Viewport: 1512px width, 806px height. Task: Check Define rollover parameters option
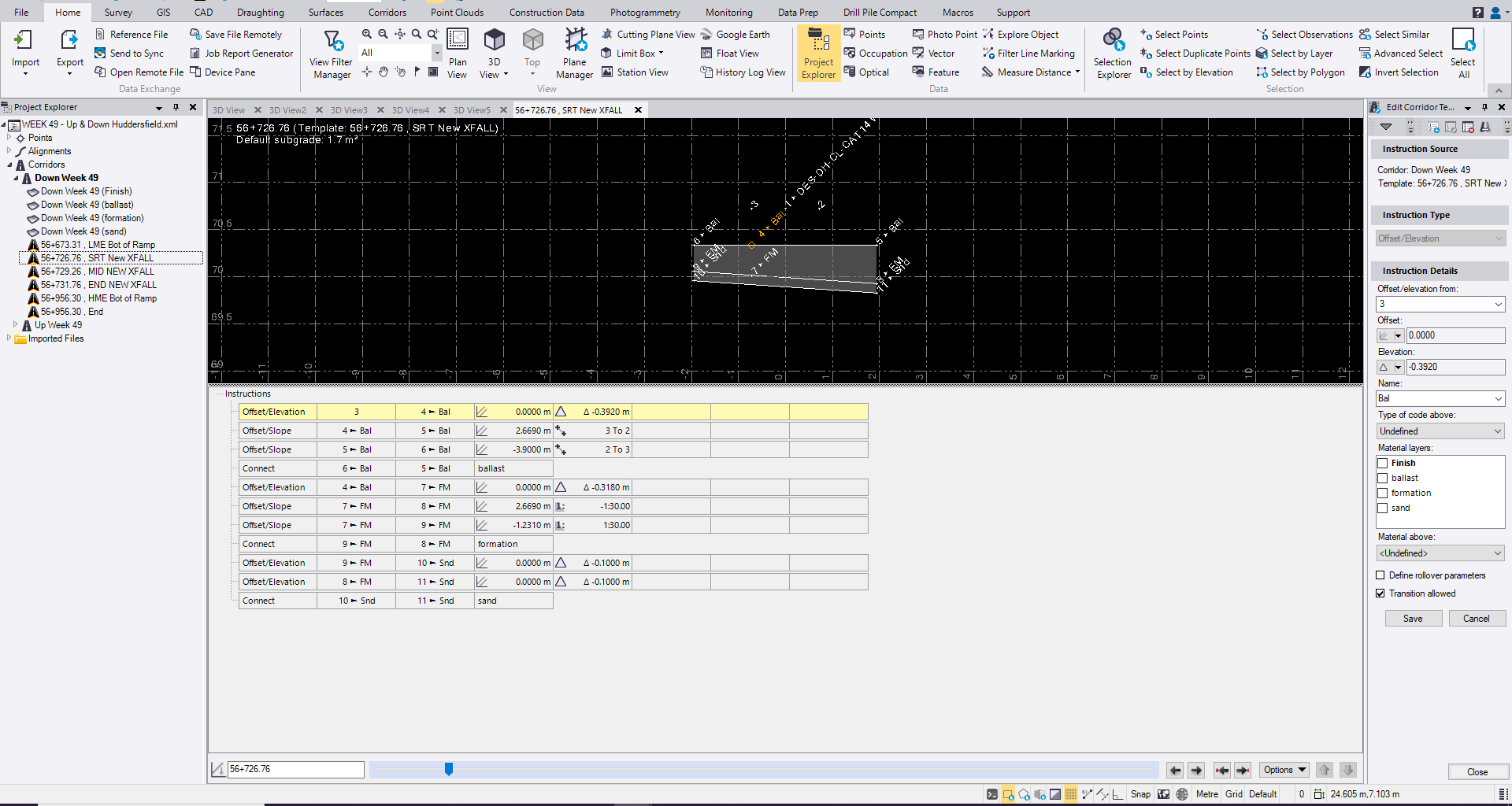pyautogui.click(x=1380, y=575)
